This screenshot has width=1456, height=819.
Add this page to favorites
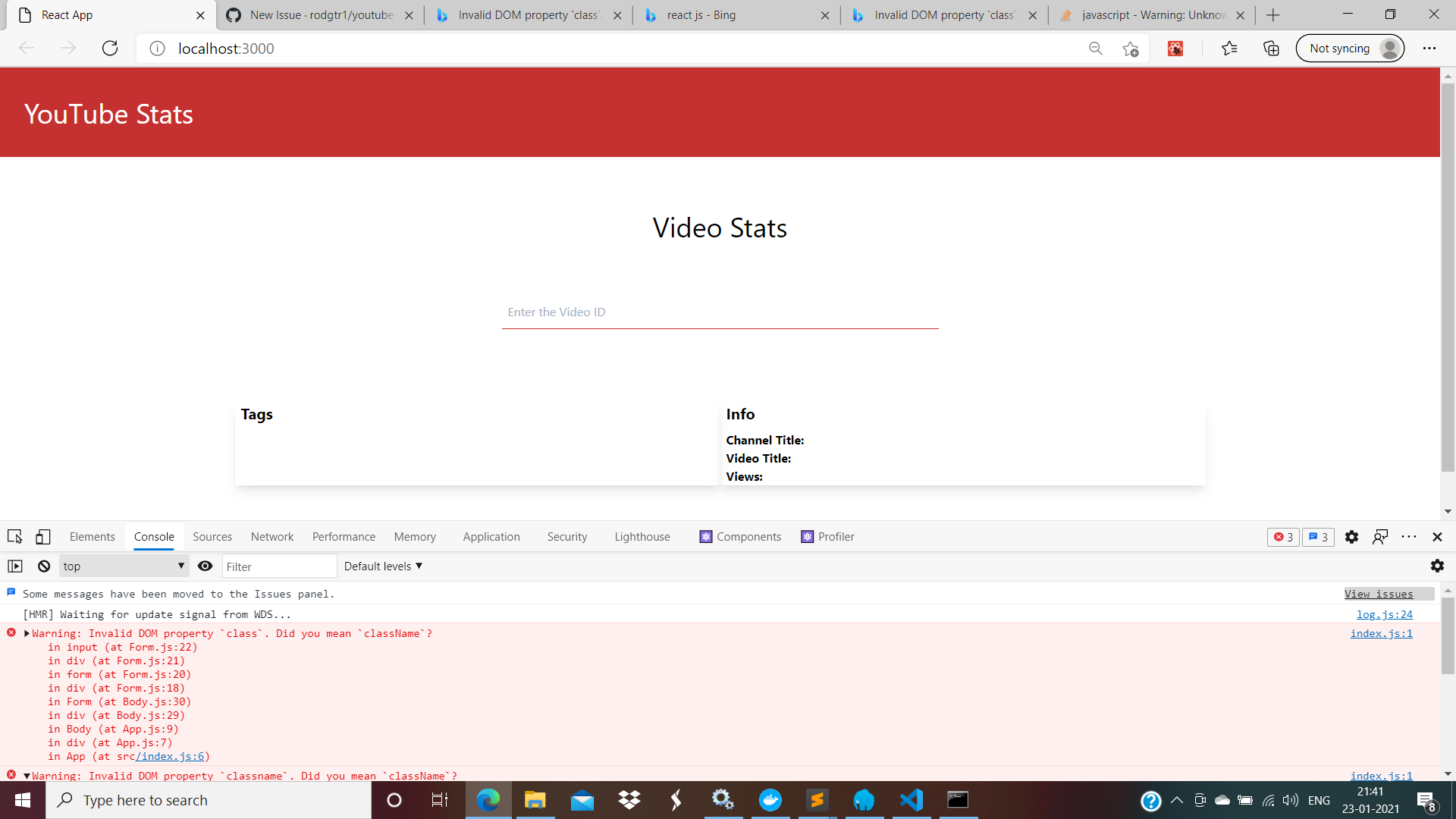1131,49
